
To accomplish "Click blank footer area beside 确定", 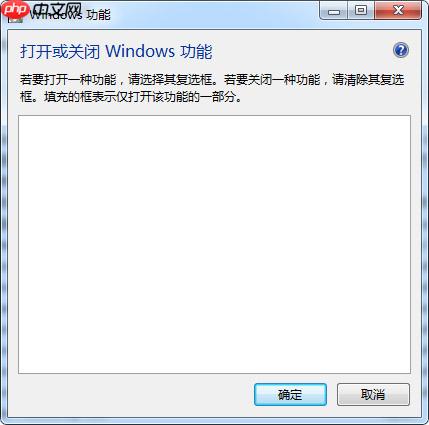I will click(133, 395).
